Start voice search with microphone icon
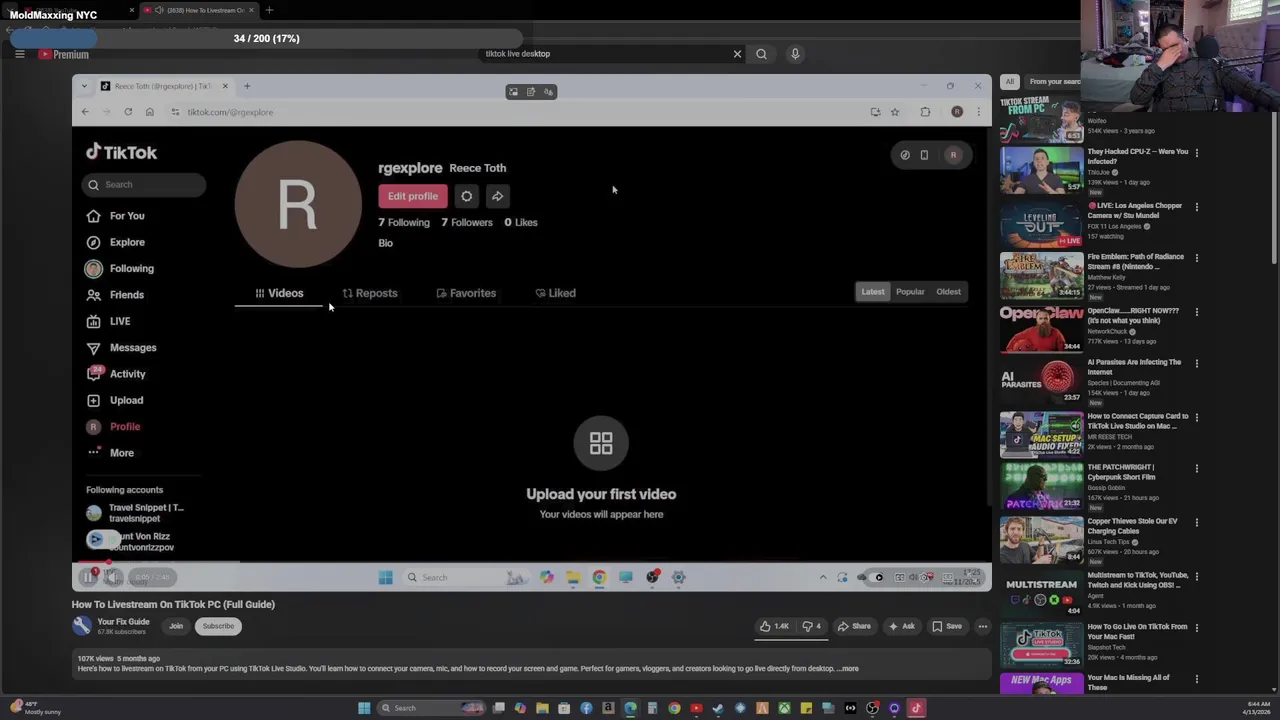 coord(795,54)
